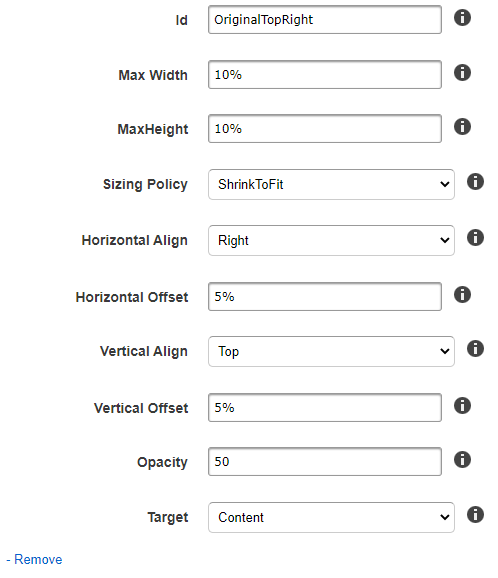Click the info icon beside Id field
Viewport: 498px width, 578px height.
tap(462, 18)
